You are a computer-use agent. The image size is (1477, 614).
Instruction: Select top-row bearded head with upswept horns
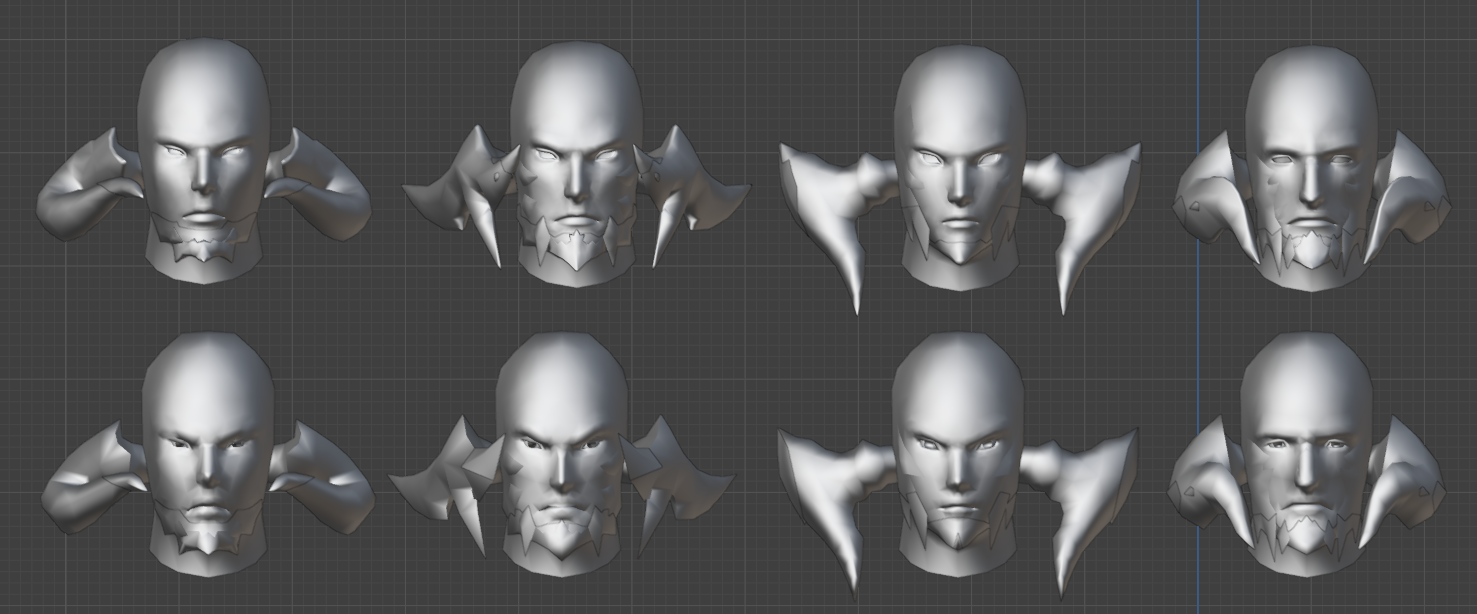click(1311, 168)
